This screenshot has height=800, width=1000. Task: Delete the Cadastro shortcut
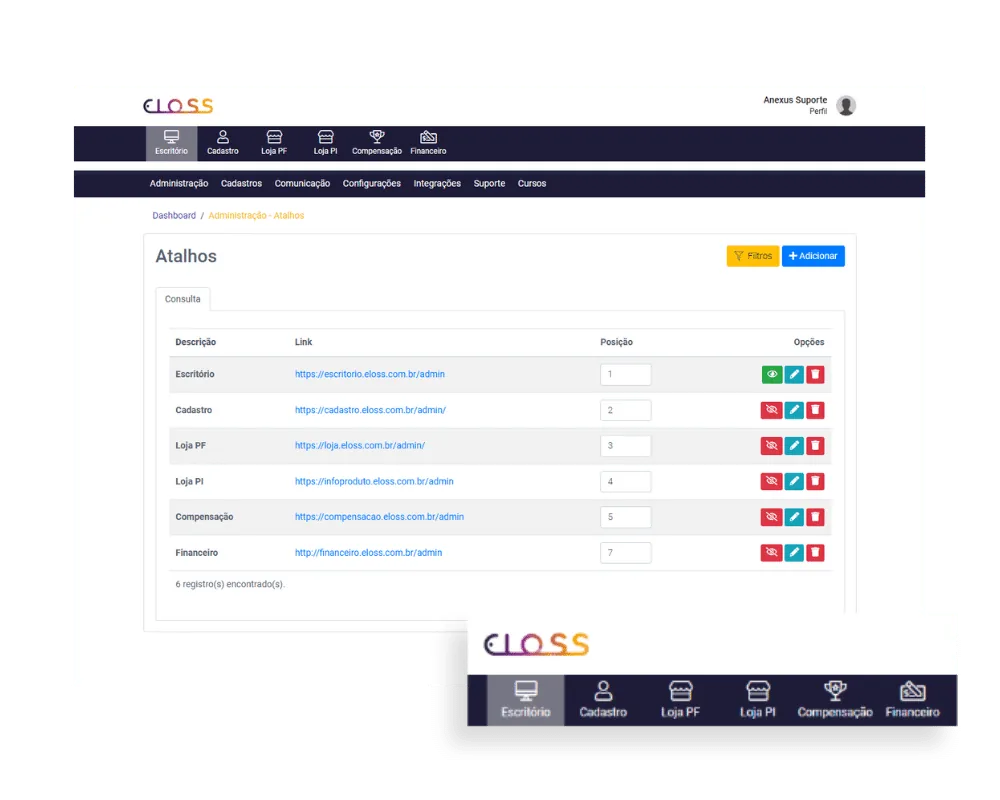click(x=815, y=410)
